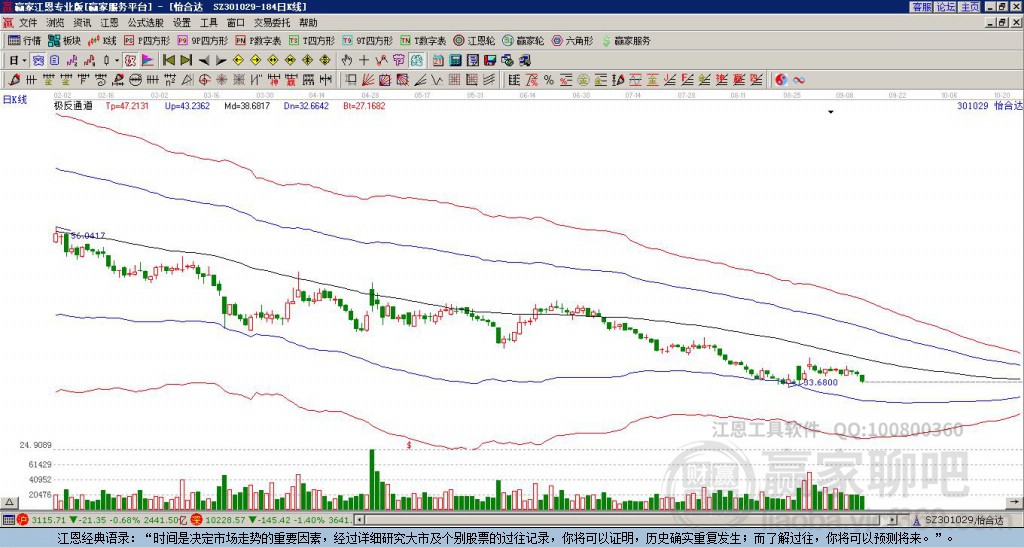Click the SZ301029,怡合达 status bar entry

[x=965, y=520]
